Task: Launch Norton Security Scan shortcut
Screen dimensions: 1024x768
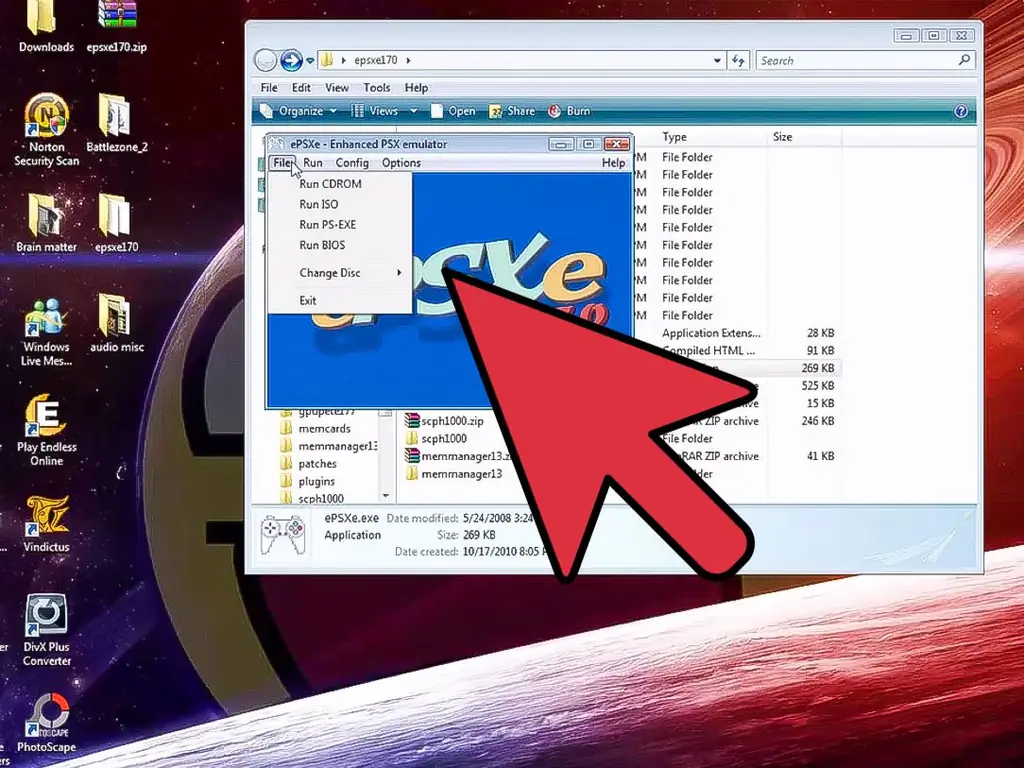Action: pyautogui.click(x=46, y=129)
